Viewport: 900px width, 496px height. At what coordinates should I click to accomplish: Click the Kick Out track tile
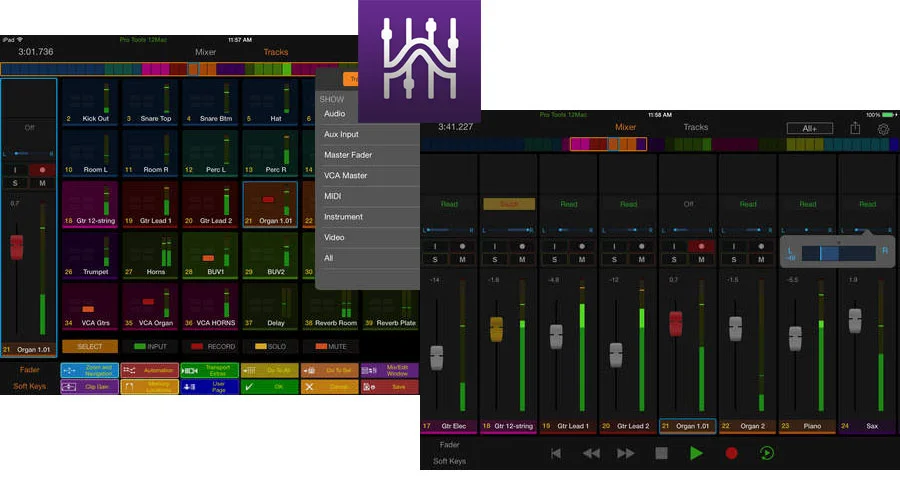(90, 102)
